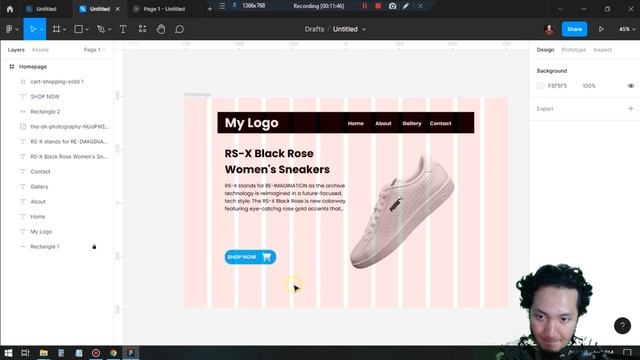Image resolution: width=640 pixels, height=360 pixels.
Task: Switch to the Prototype tab
Action: [x=573, y=50]
